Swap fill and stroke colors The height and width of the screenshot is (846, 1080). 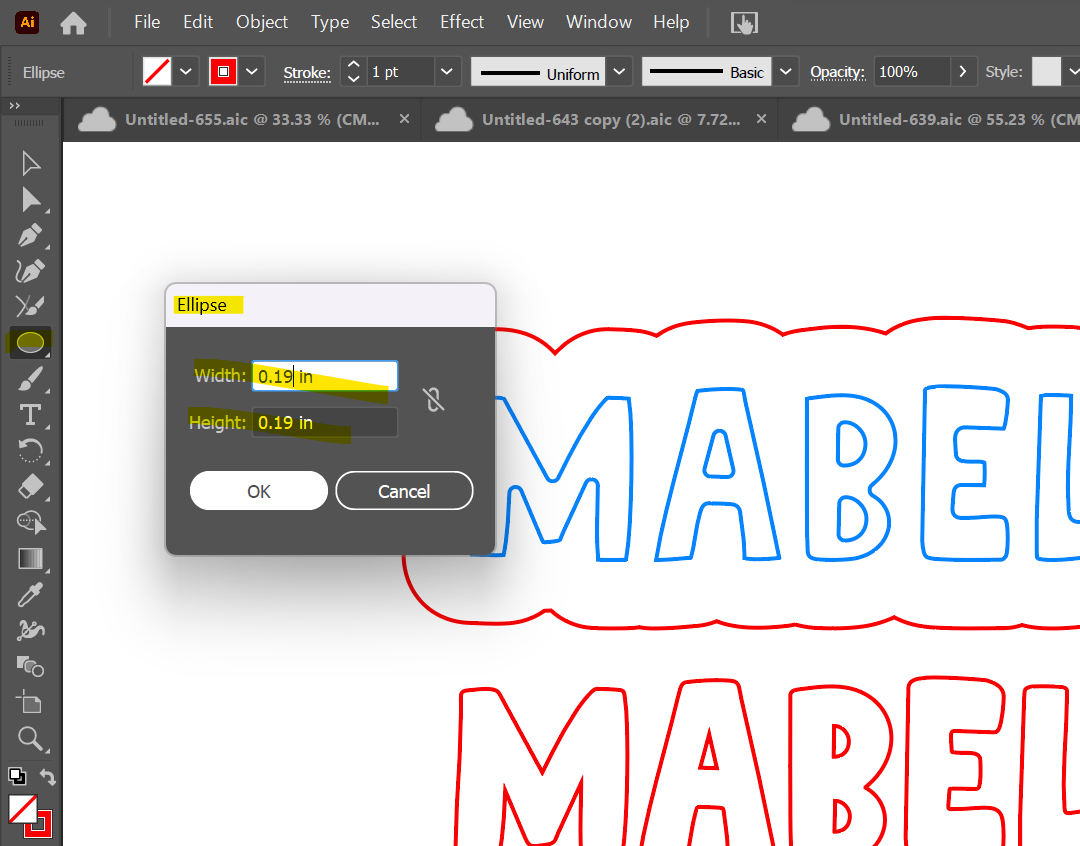(x=47, y=777)
